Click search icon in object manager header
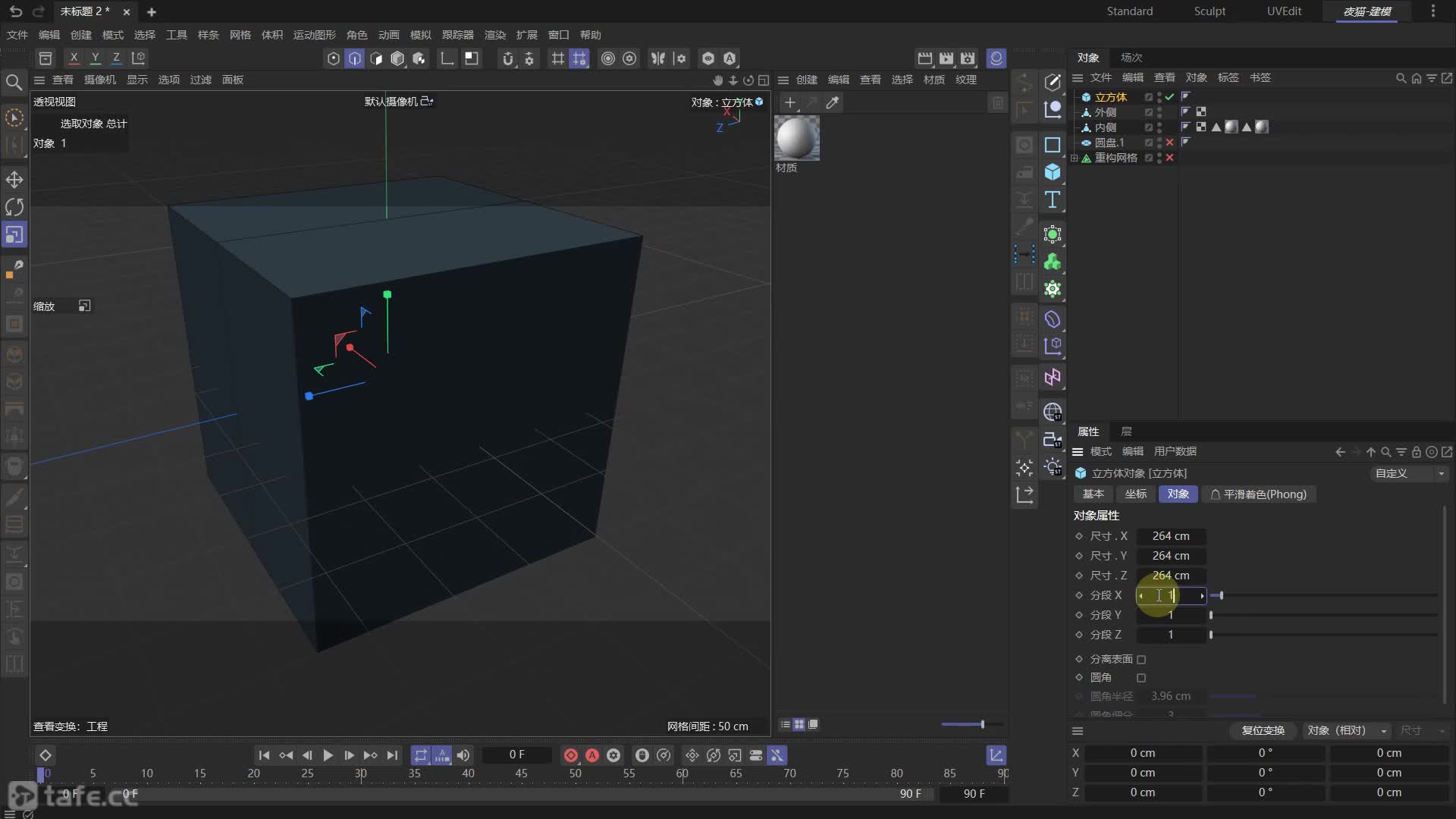This screenshot has width=1456, height=819. pos(1401,78)
